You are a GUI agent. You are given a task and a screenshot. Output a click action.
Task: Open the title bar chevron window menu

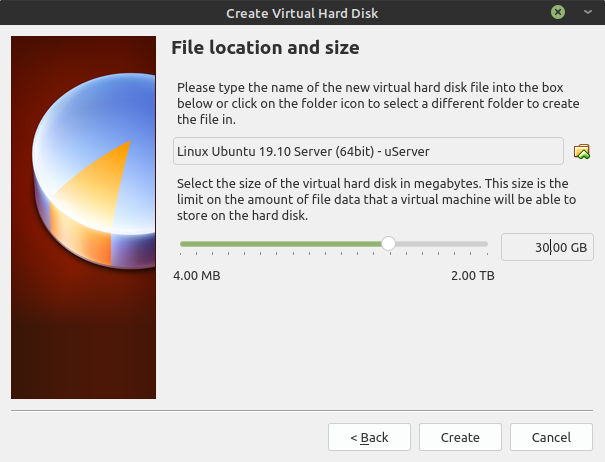click(588, 12)
